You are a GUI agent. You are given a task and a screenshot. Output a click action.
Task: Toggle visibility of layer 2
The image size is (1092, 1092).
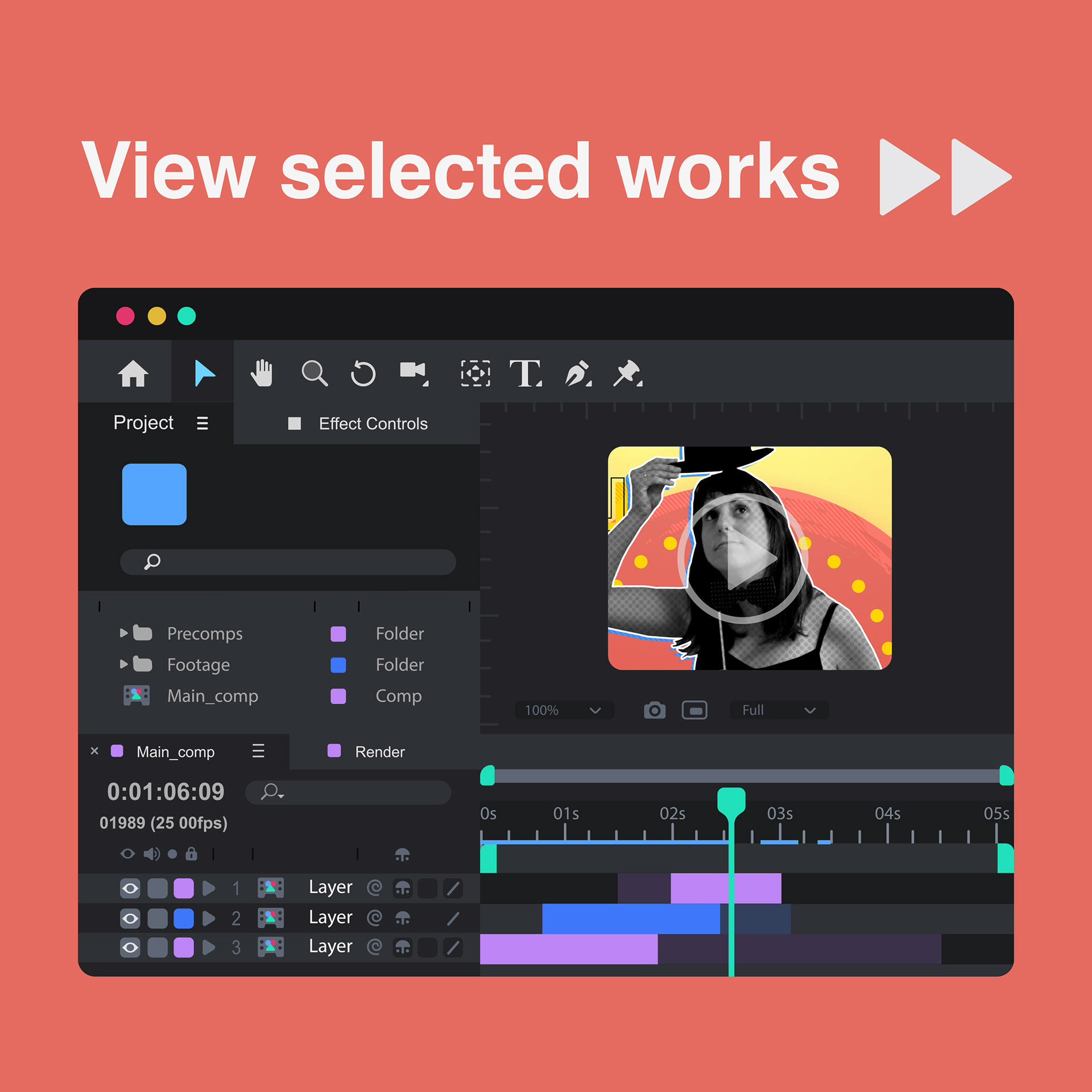(130, 918)
